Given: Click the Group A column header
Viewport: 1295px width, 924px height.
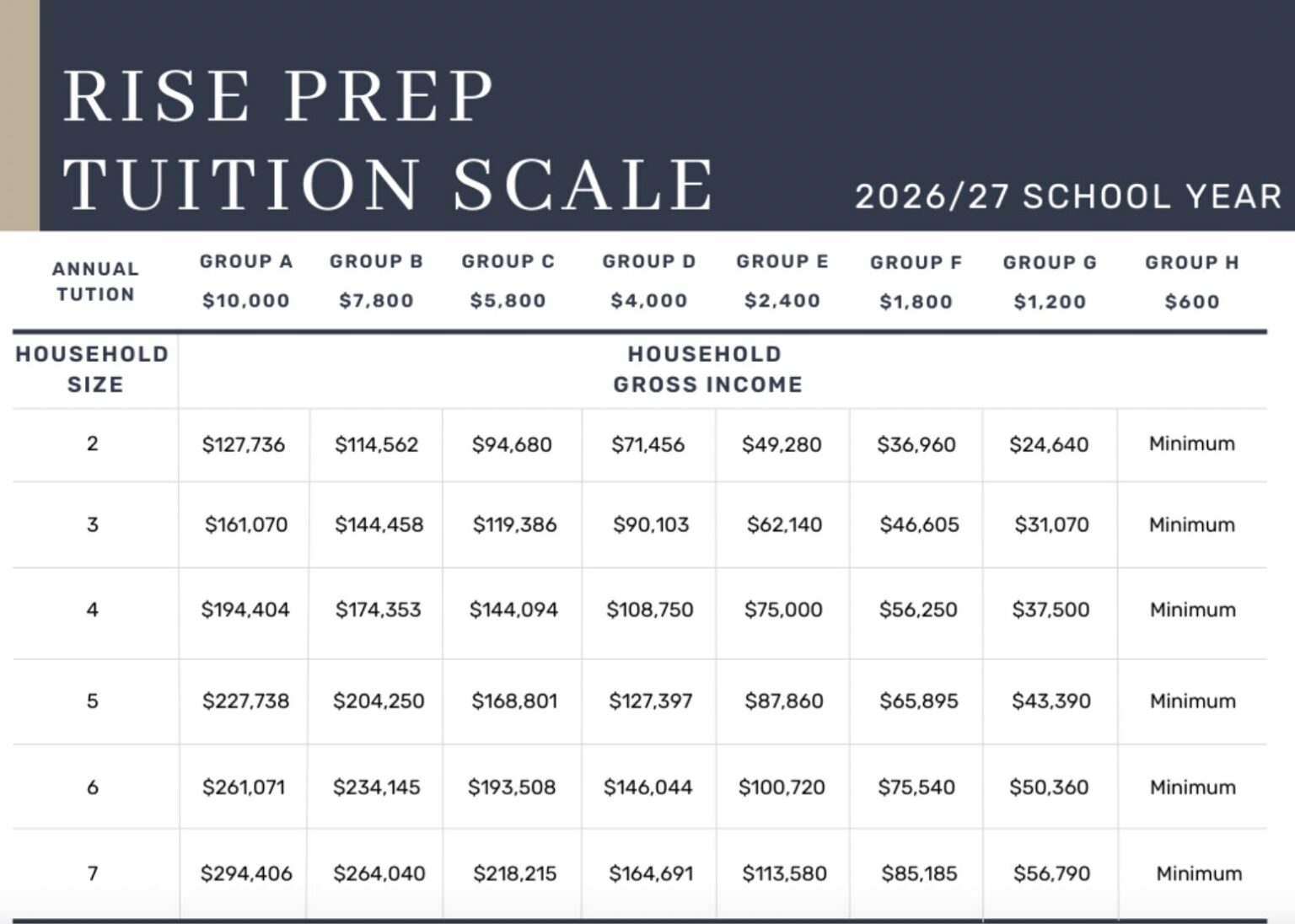Looking at the screenshot, I should coord(246,262).
